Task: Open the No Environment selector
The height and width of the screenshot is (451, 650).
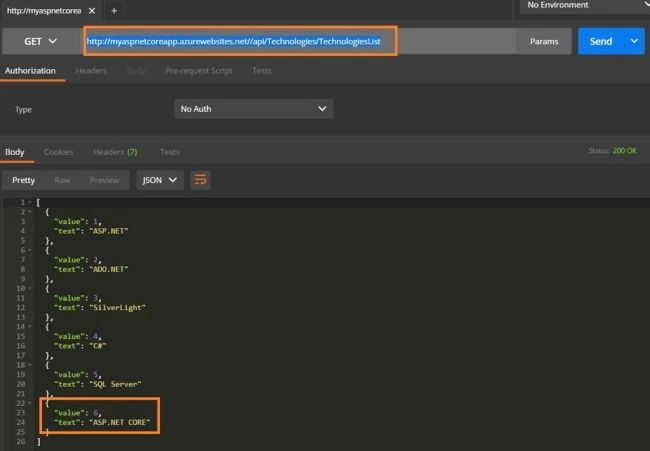Action: [x=585, y=5]
